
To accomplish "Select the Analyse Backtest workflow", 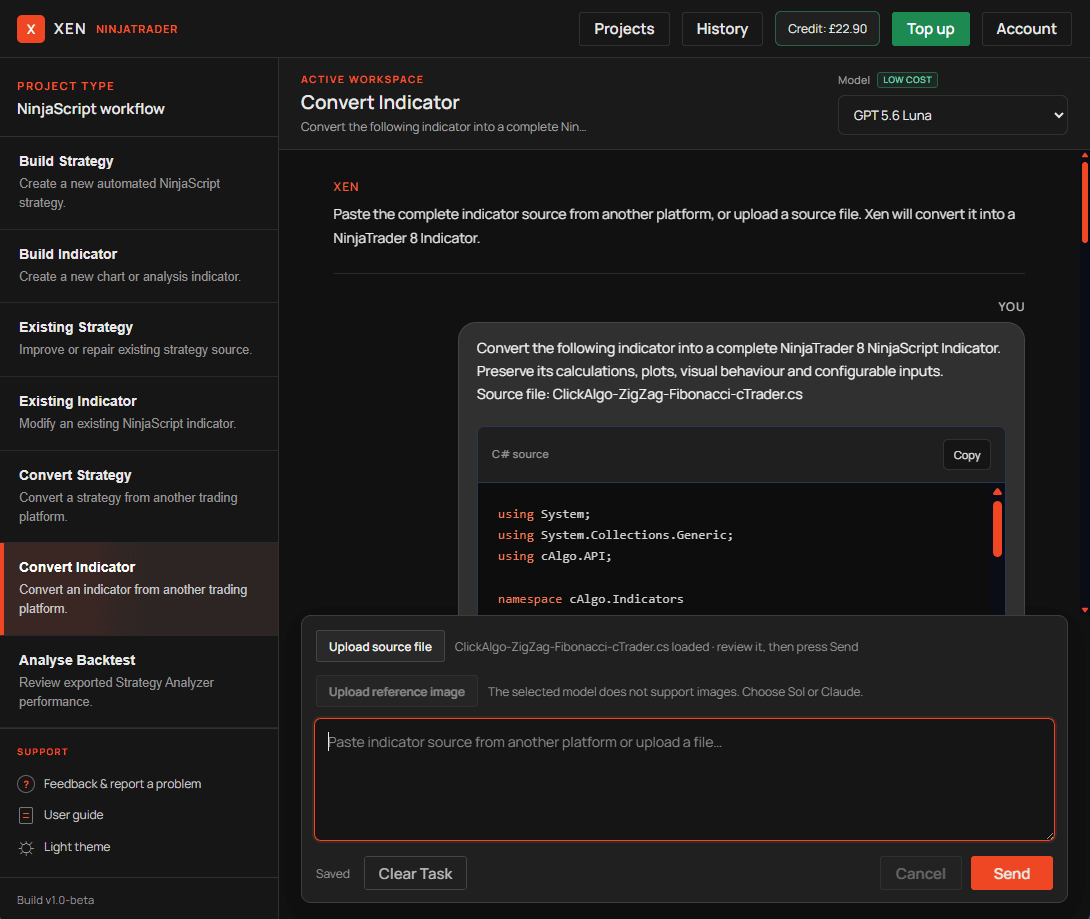I will point(139,681).
